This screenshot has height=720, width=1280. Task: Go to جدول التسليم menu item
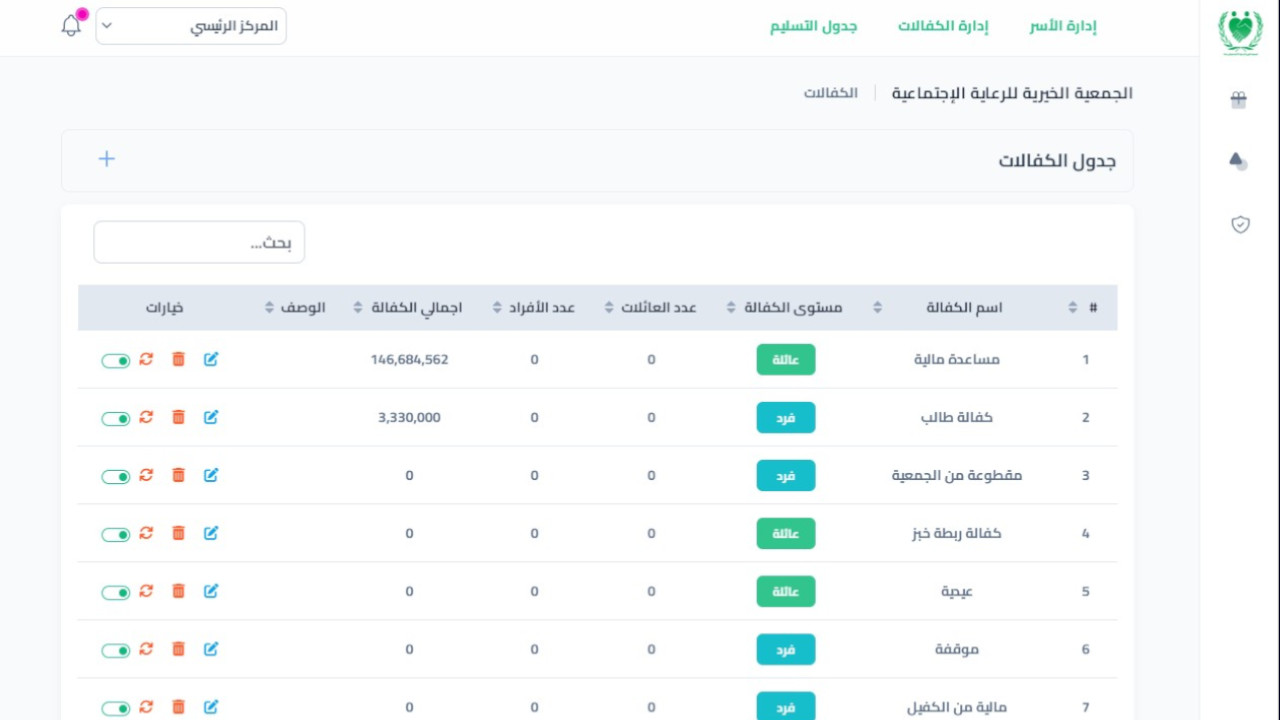[813, 27]
